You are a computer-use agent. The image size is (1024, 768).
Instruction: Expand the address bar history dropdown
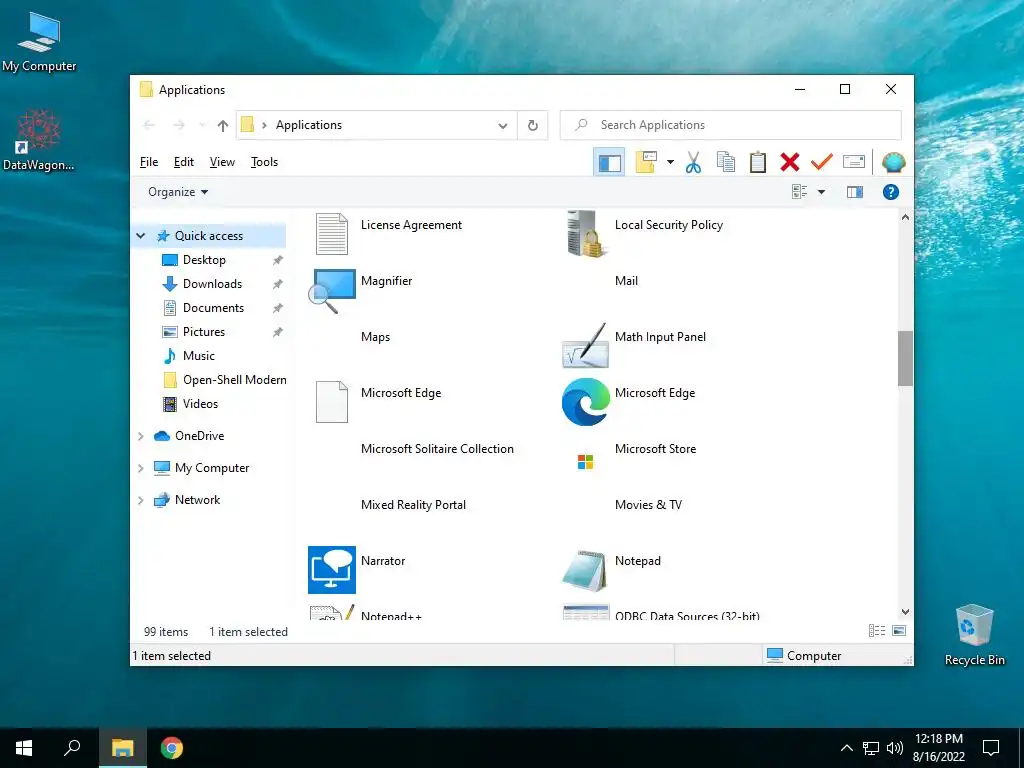click(503, 125)
